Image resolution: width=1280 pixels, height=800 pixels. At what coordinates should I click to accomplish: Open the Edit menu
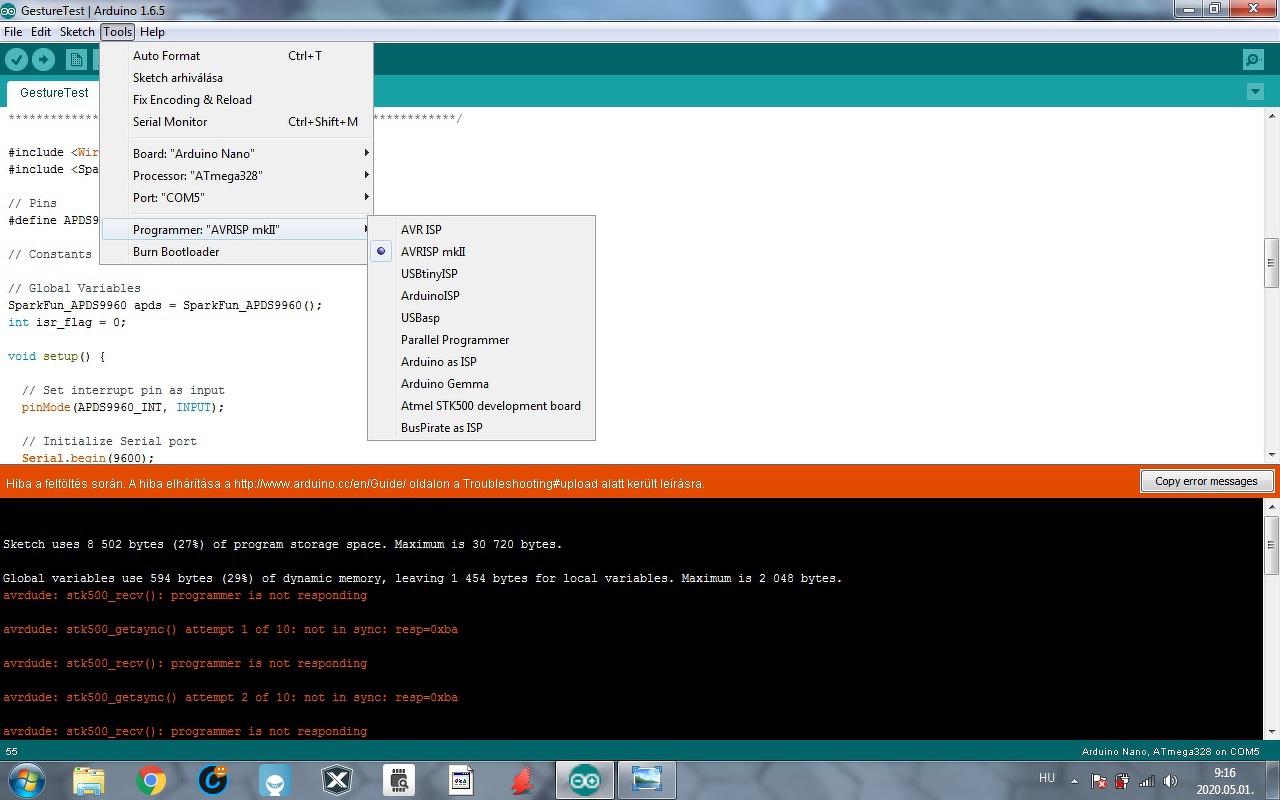tap(41, 32)
